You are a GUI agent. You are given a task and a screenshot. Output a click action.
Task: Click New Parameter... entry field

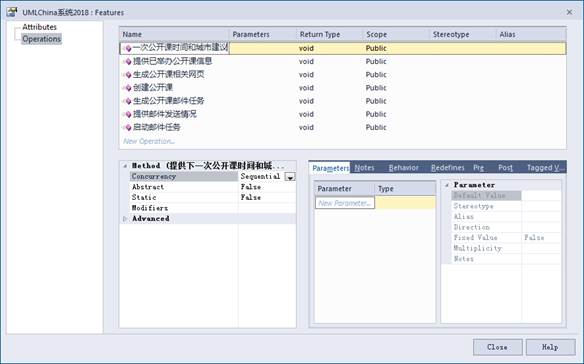[345, 203]
